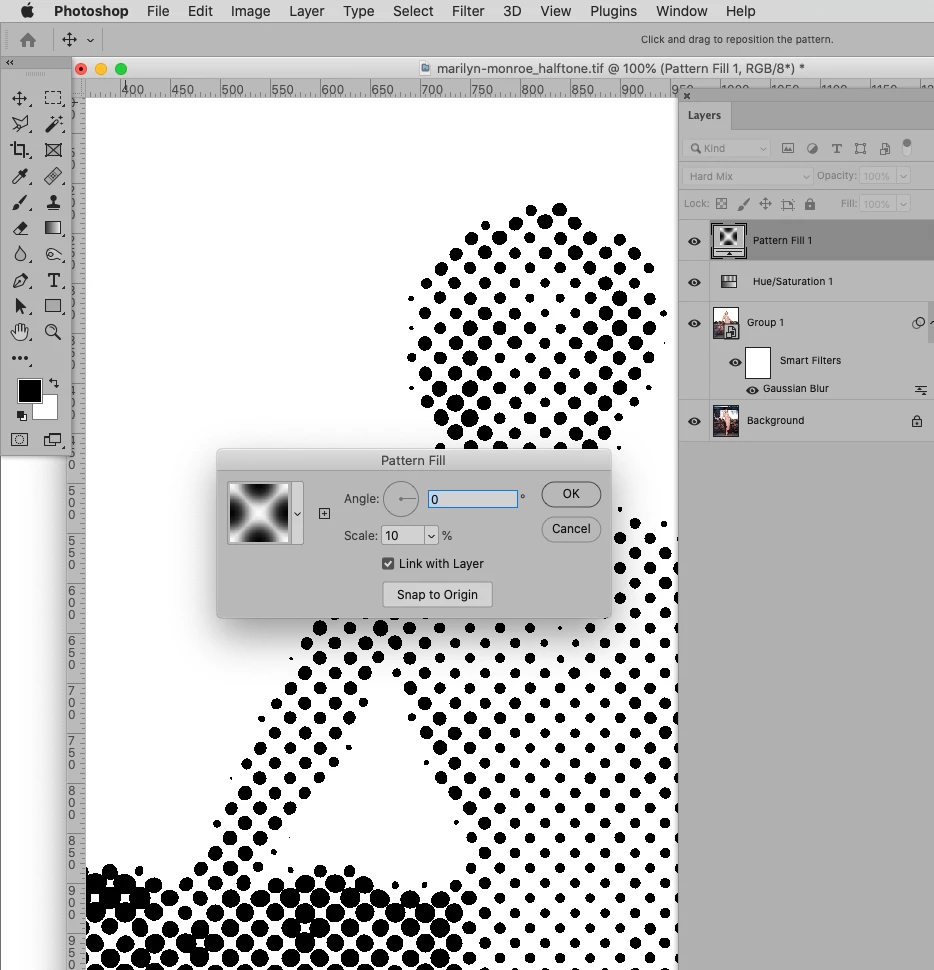Pick the Smudge tool icon next to Blur
The height and width of the screenshot is (970, 934).
53,254
